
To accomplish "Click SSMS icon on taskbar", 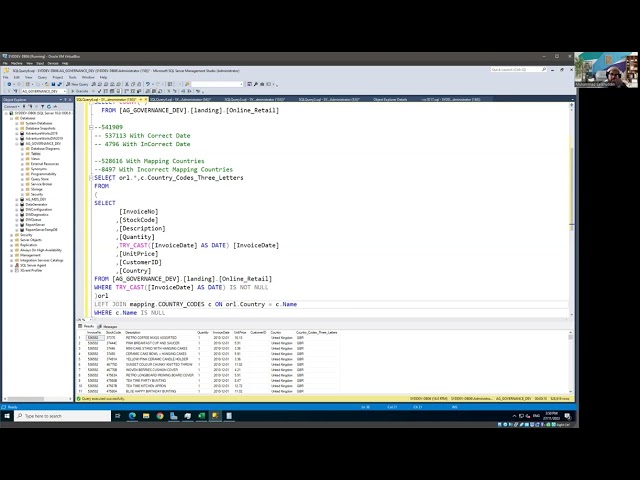I will coord(215,416).
